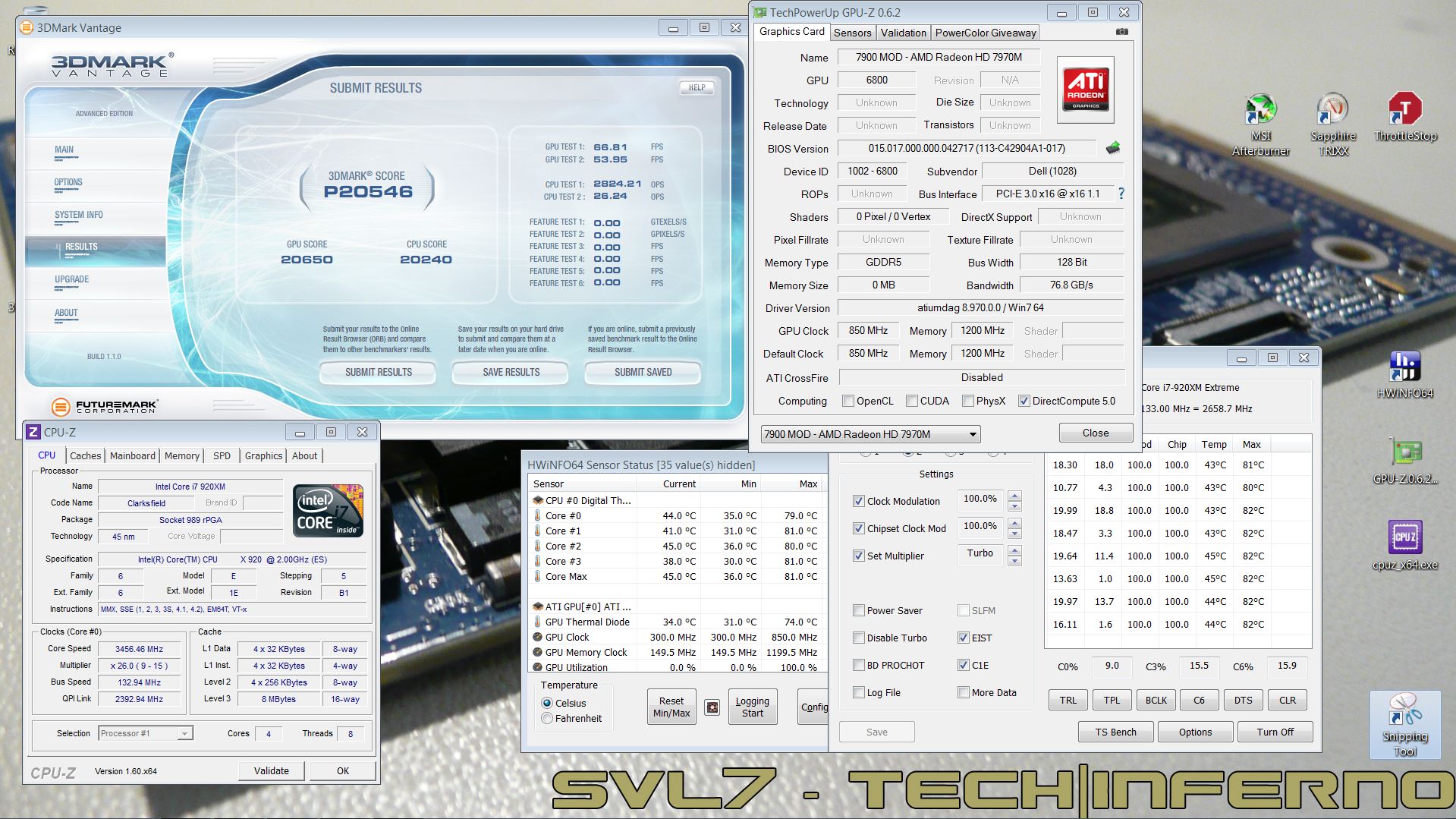Click HELP button in 3DMark
Image resolution: width=1456 pixels, height=819 pixels.
click(x=697, y=87)
